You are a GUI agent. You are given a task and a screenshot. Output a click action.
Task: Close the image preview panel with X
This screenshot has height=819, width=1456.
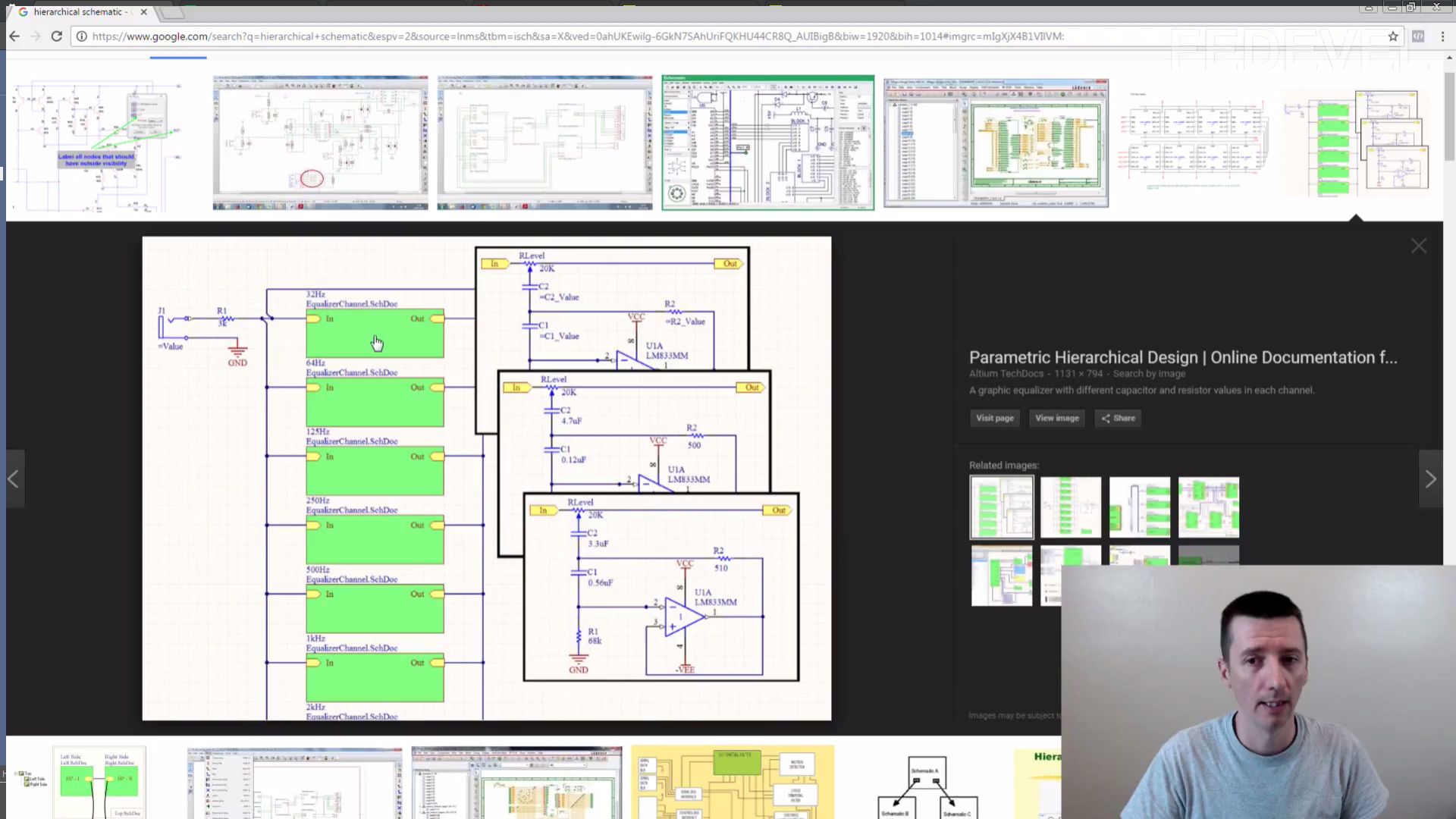[1418, 246]
